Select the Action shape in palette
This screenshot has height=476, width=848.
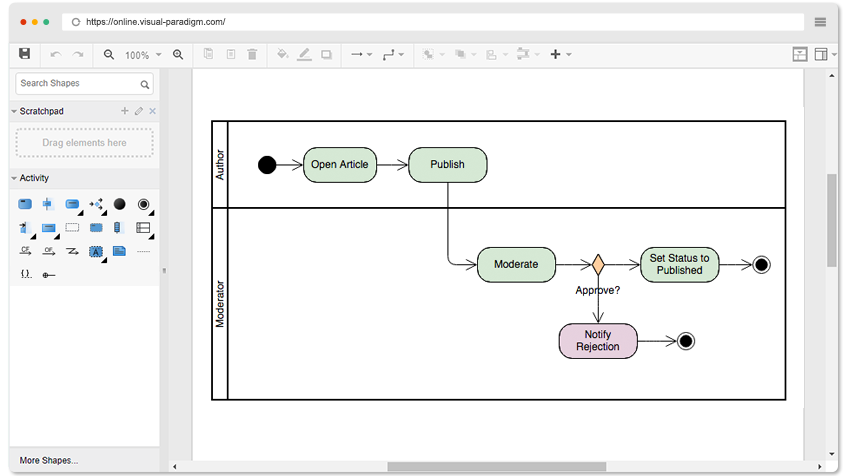(x=72, y=204)
